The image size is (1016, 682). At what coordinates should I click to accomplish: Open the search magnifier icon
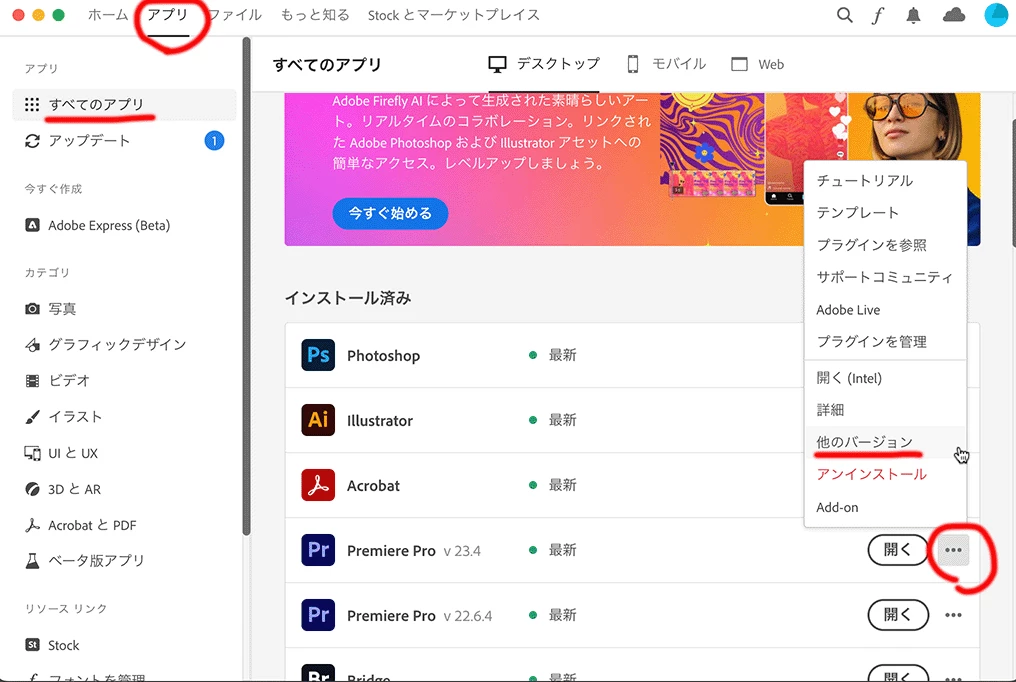[x=844, y=15]
